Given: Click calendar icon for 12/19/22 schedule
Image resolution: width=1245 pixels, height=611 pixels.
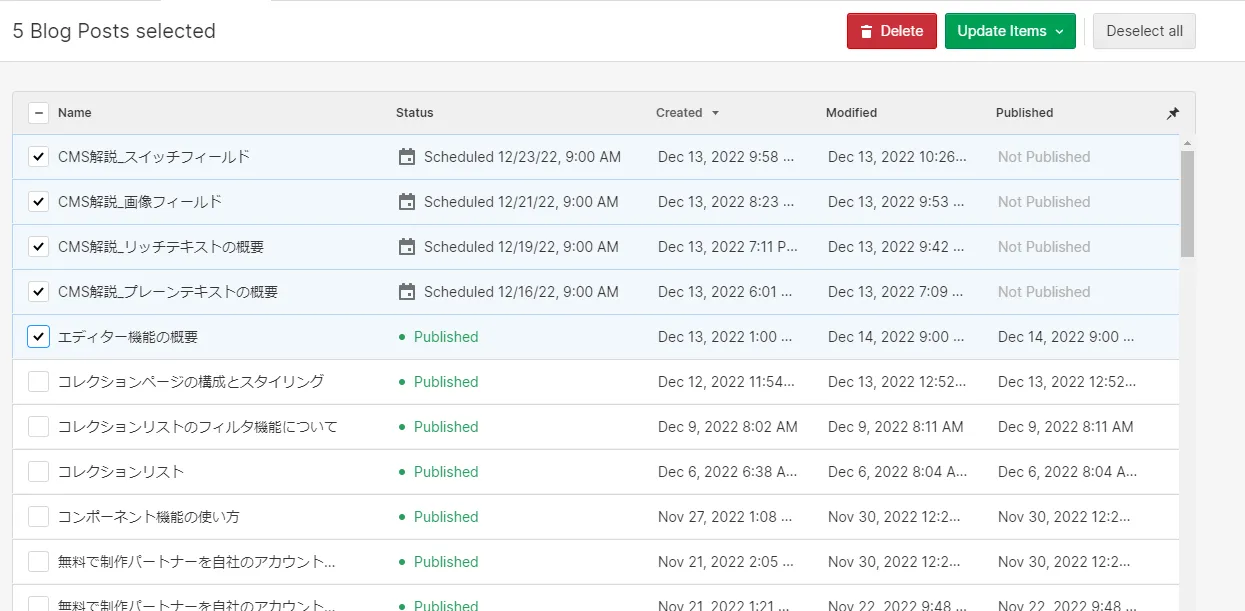Looking at the screenshot, I should pyautogui.click(x=406, y=247).
